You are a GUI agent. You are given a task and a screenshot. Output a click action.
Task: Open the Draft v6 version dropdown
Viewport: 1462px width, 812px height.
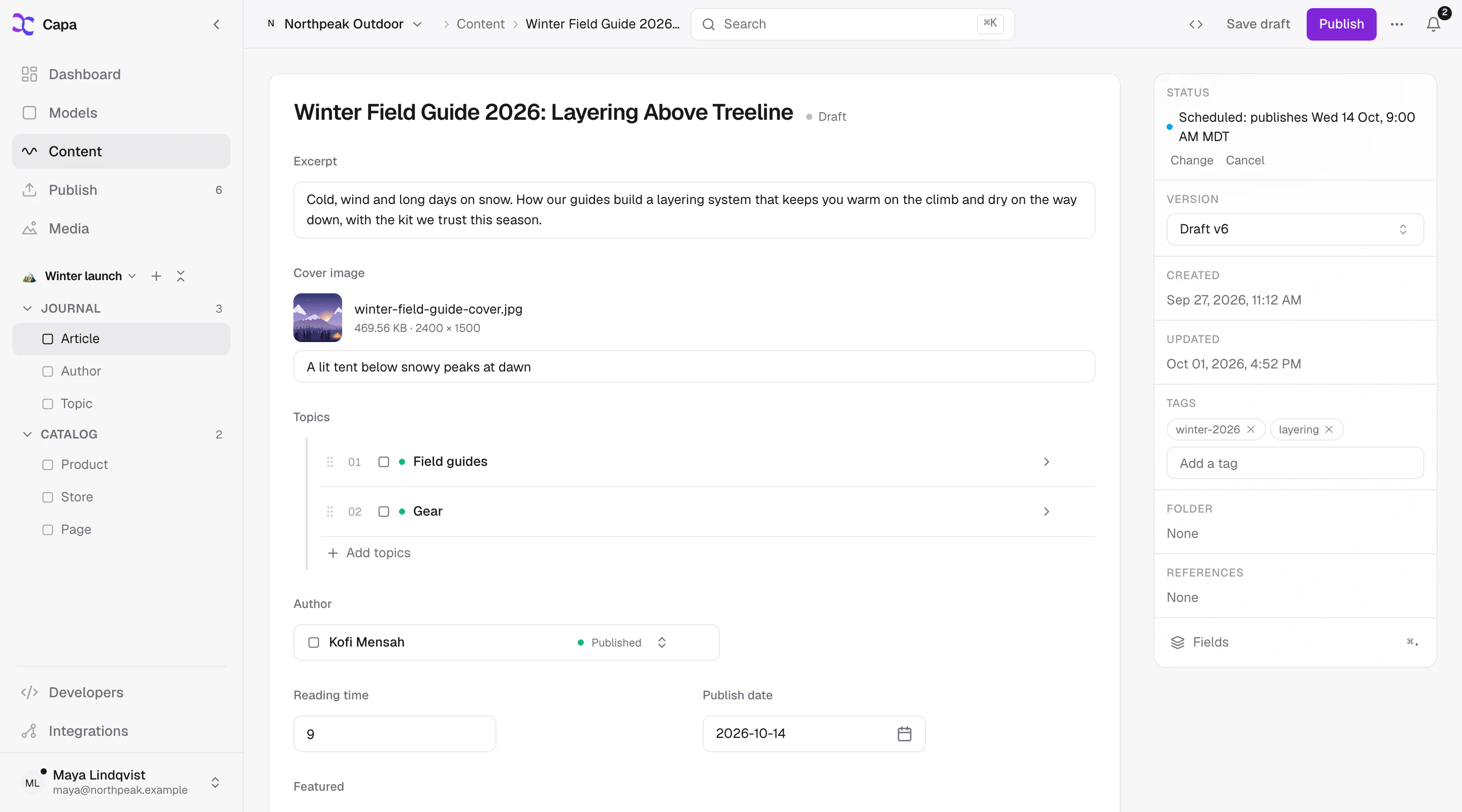click(x=1294, y=229)
